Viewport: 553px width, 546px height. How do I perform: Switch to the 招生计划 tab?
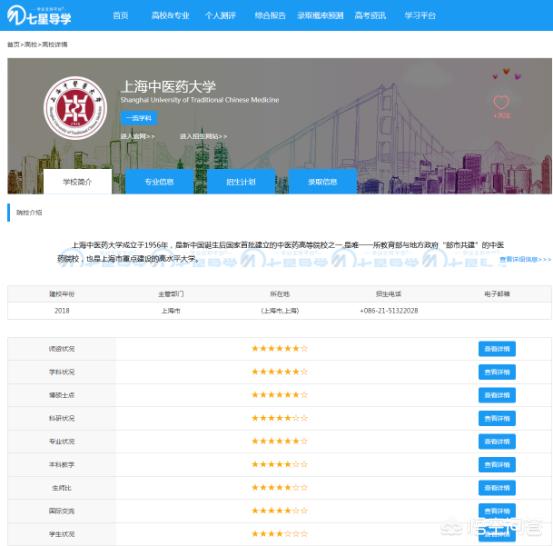(241, 182)
